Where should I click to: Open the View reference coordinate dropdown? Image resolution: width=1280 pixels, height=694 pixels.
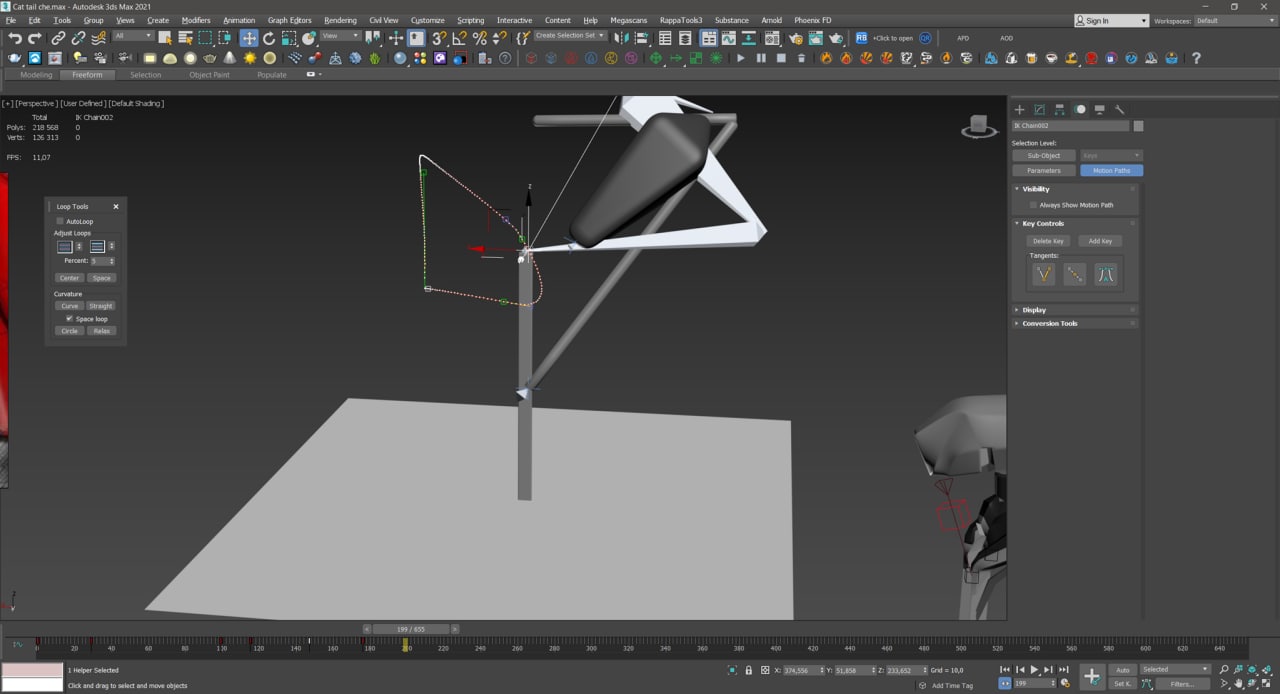pos(340,37)
